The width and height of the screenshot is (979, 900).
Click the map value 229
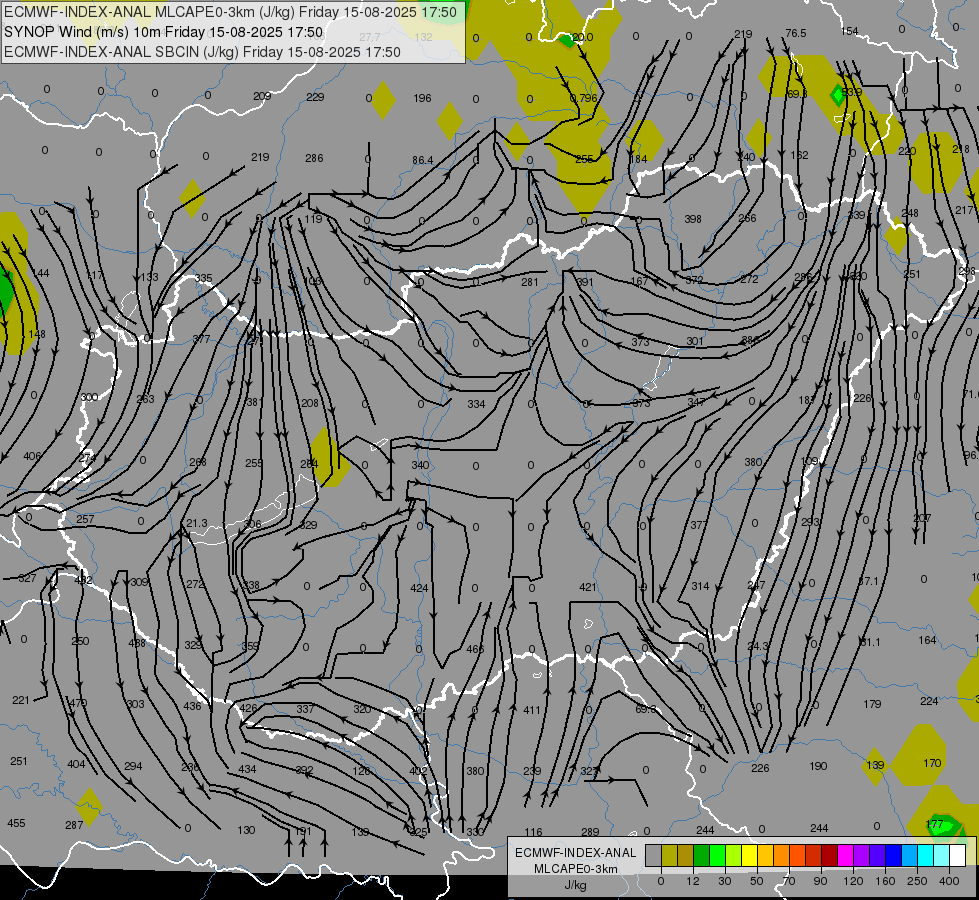click(315, 97)
